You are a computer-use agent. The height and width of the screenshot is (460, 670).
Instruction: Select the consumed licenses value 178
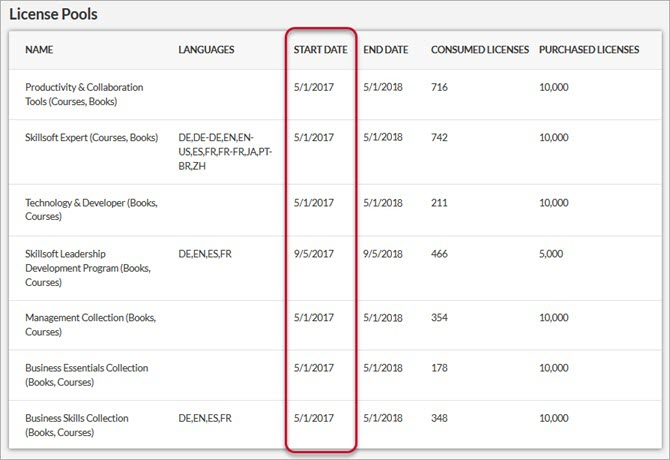coord(440,369)
